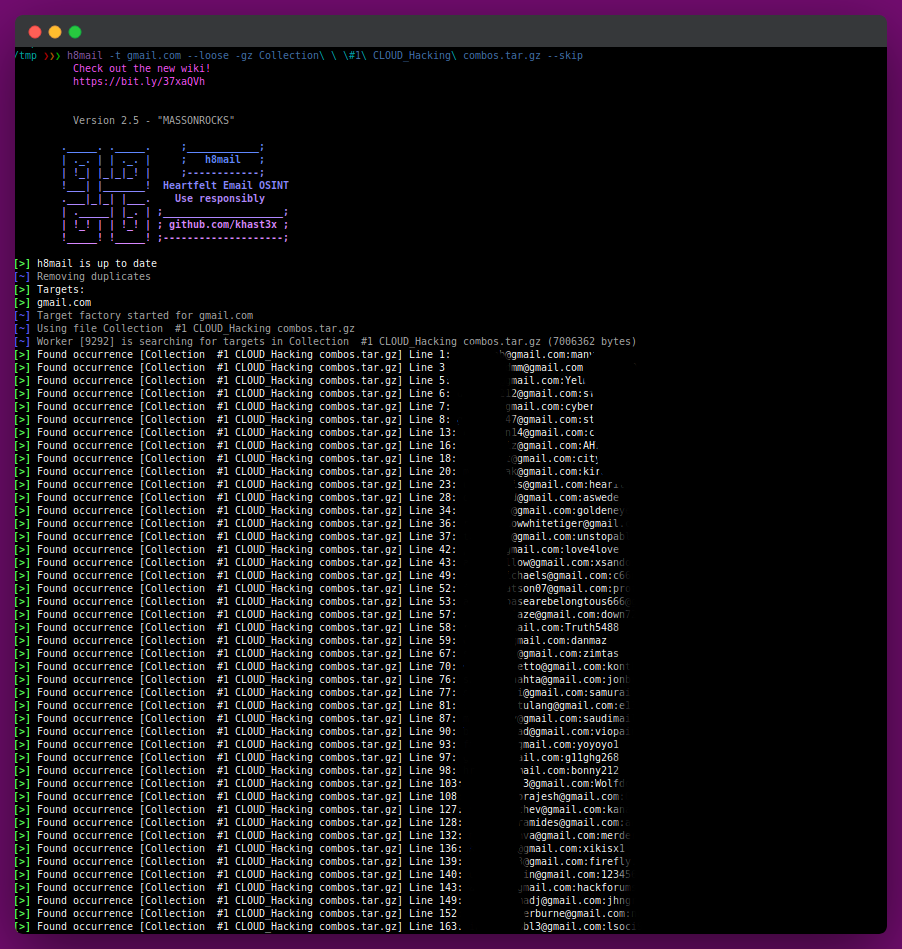Click the Found occurrence row for Line 34
902x949 pixels.
point(320,511)
